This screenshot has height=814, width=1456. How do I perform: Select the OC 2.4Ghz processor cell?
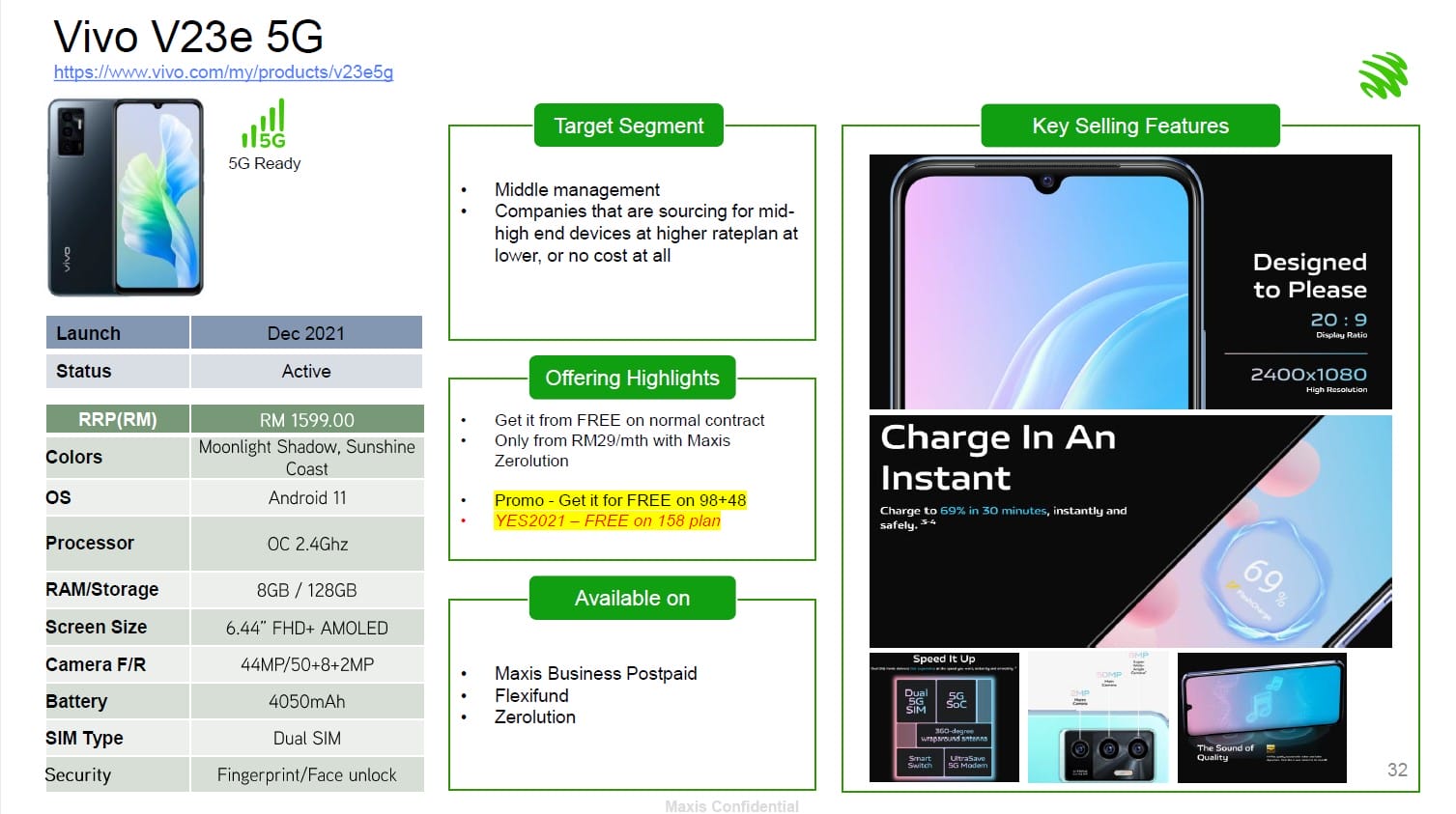click(x=306, y=544)
